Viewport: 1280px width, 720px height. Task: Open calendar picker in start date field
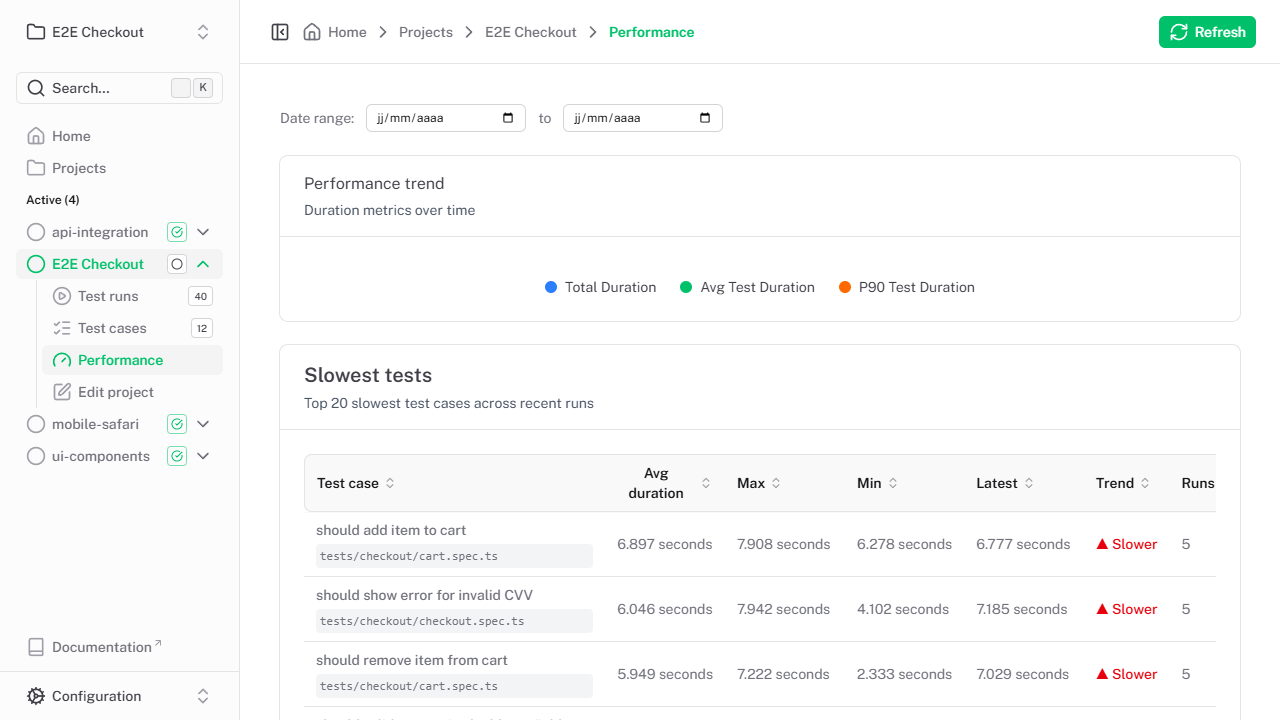coord(508,118)
